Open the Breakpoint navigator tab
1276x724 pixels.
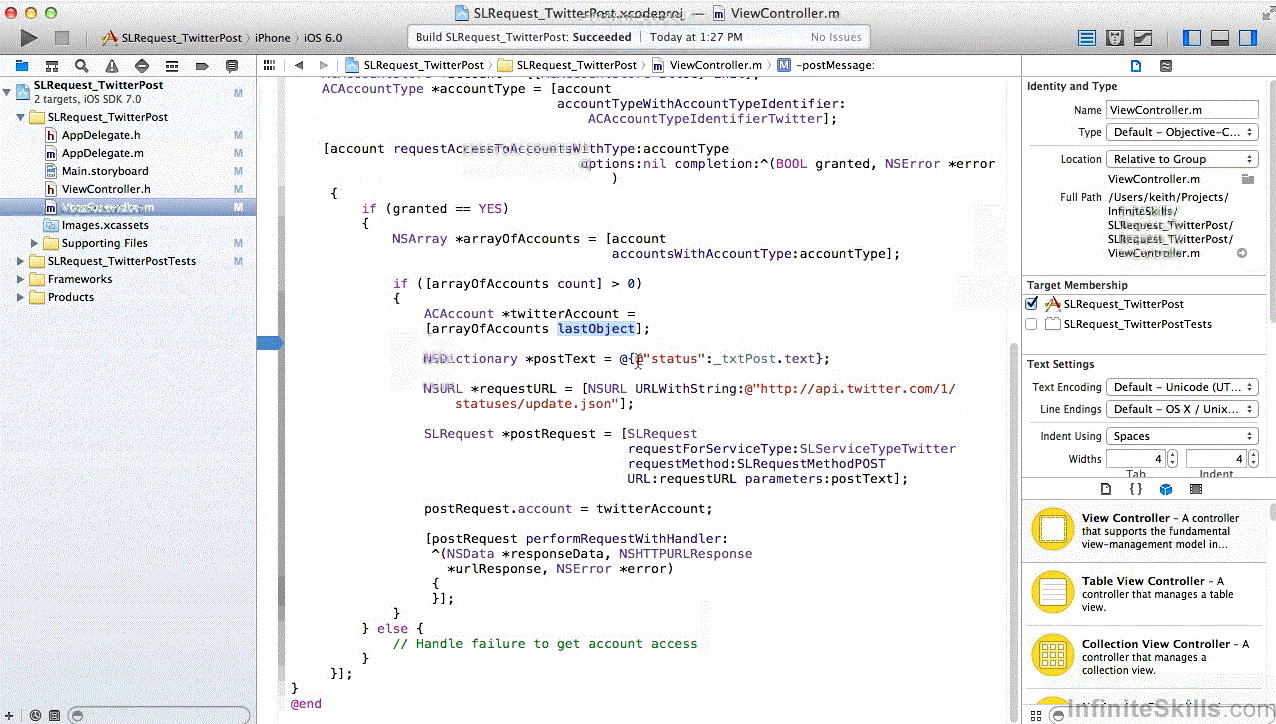[x=202, y=66]
